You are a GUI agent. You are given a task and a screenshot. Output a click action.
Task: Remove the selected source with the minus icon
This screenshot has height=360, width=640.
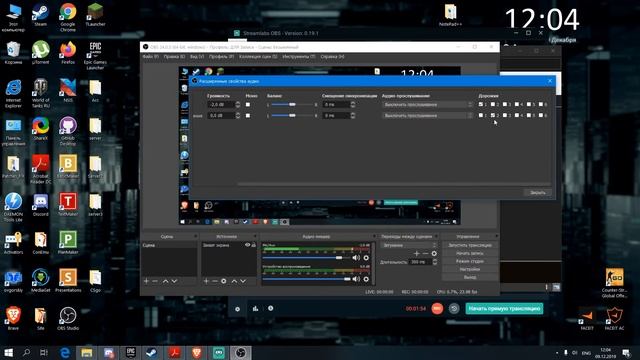pos(215,281)
